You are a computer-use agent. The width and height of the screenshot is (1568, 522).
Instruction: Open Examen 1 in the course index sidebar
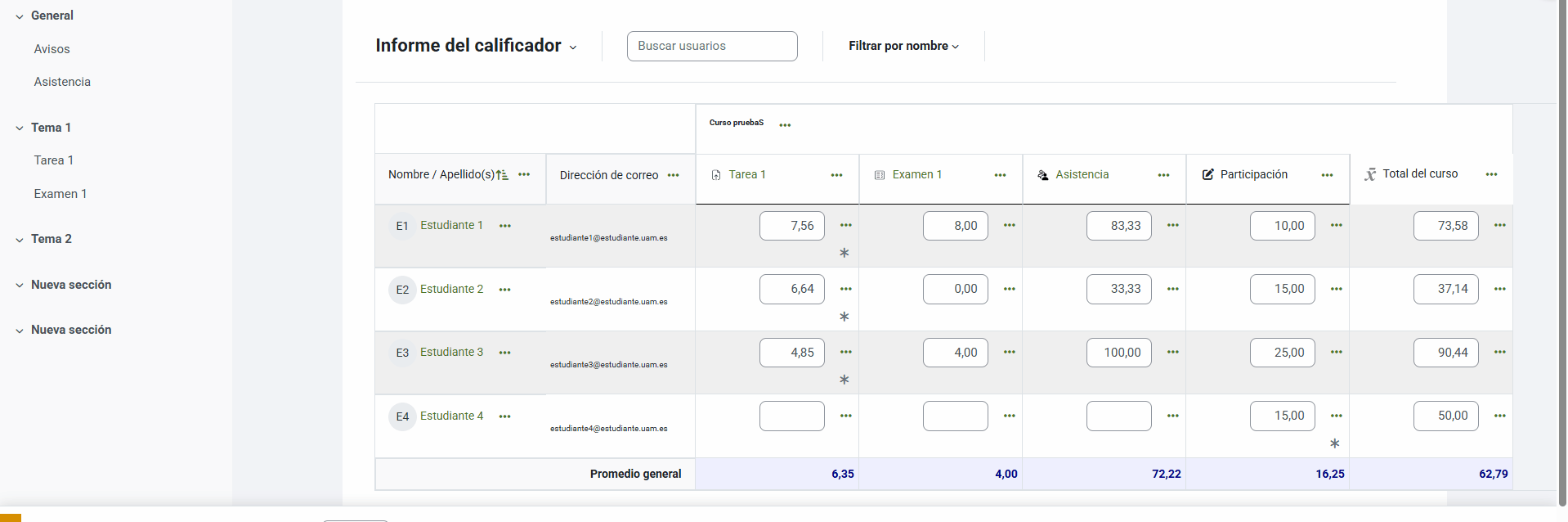point(60,194)
